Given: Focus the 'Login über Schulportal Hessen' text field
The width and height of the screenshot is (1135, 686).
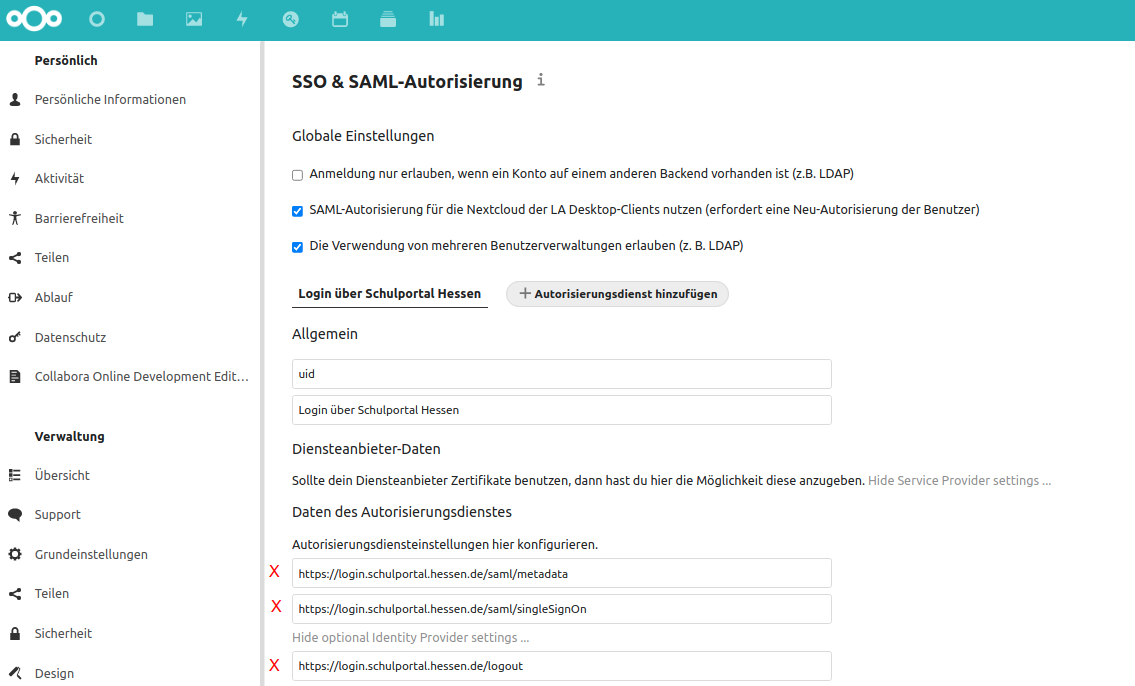Looking at the screenshot, I should (562, 410).
